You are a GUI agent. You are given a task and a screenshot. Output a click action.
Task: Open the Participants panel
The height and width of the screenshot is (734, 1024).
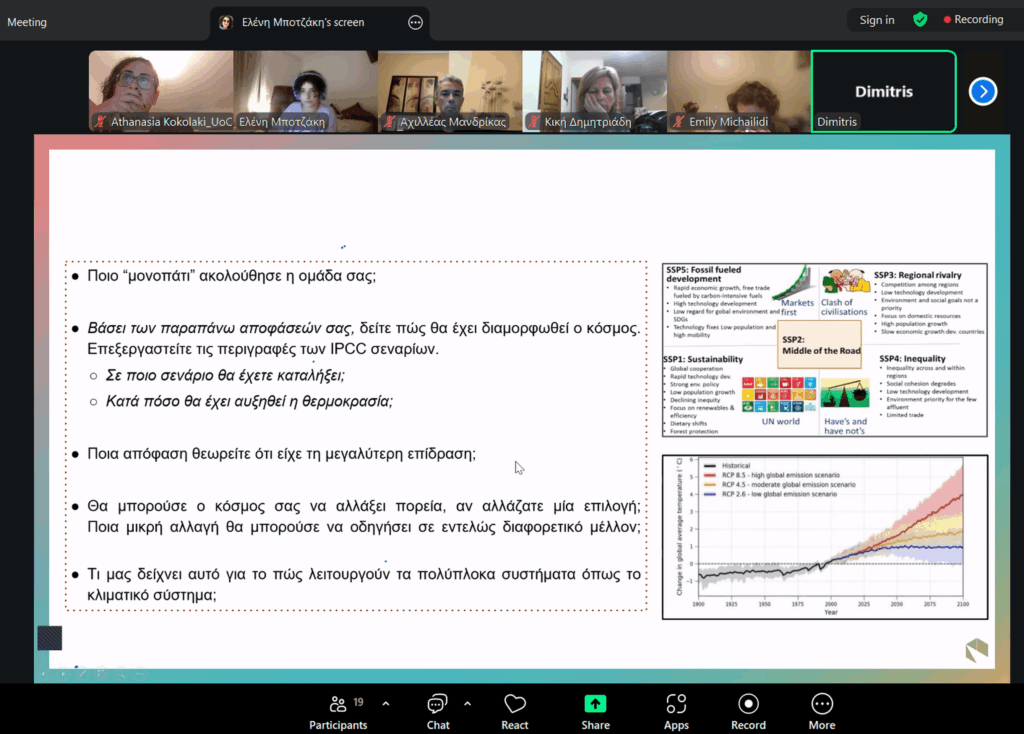click(x=338, y=711)
